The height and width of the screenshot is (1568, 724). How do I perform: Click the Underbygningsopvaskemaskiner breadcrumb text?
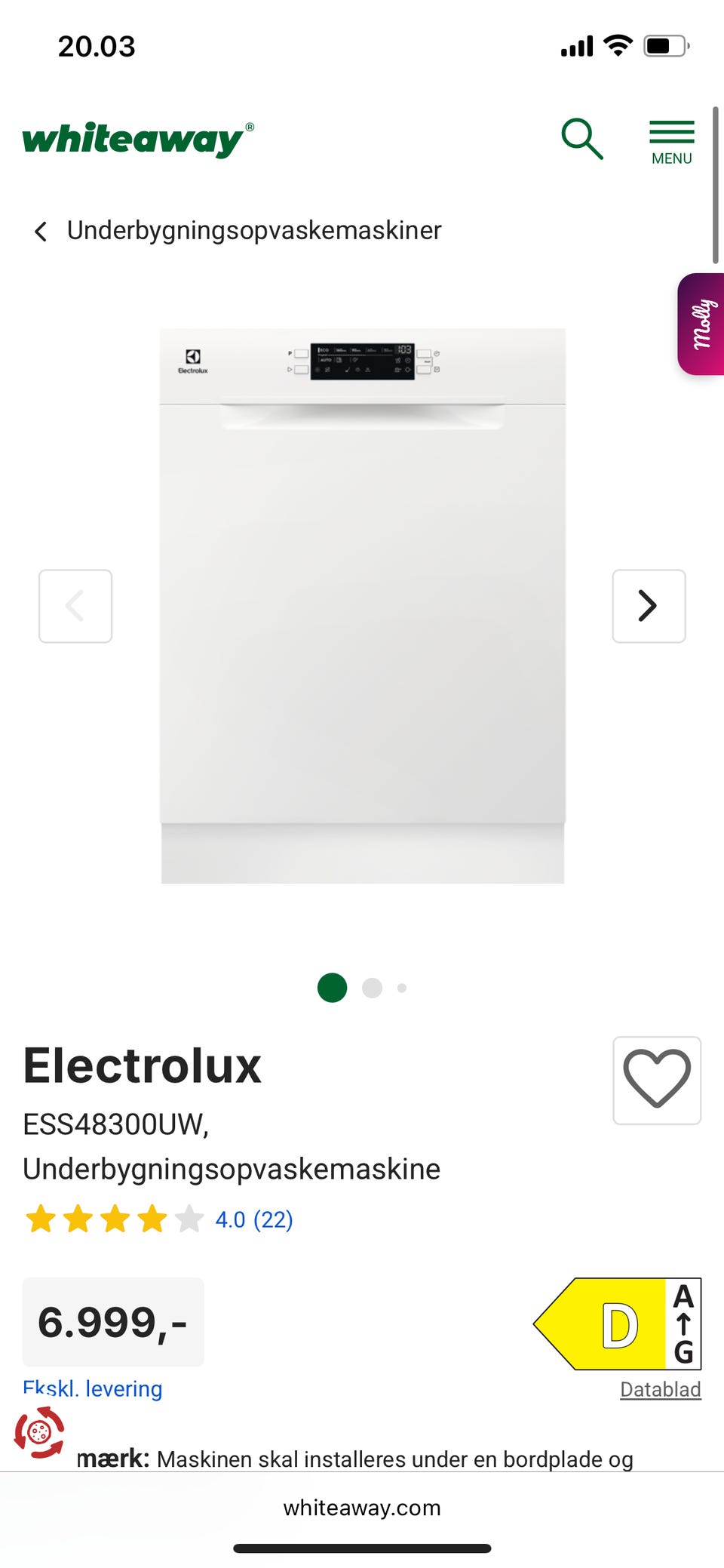click(x=254, y=230)
